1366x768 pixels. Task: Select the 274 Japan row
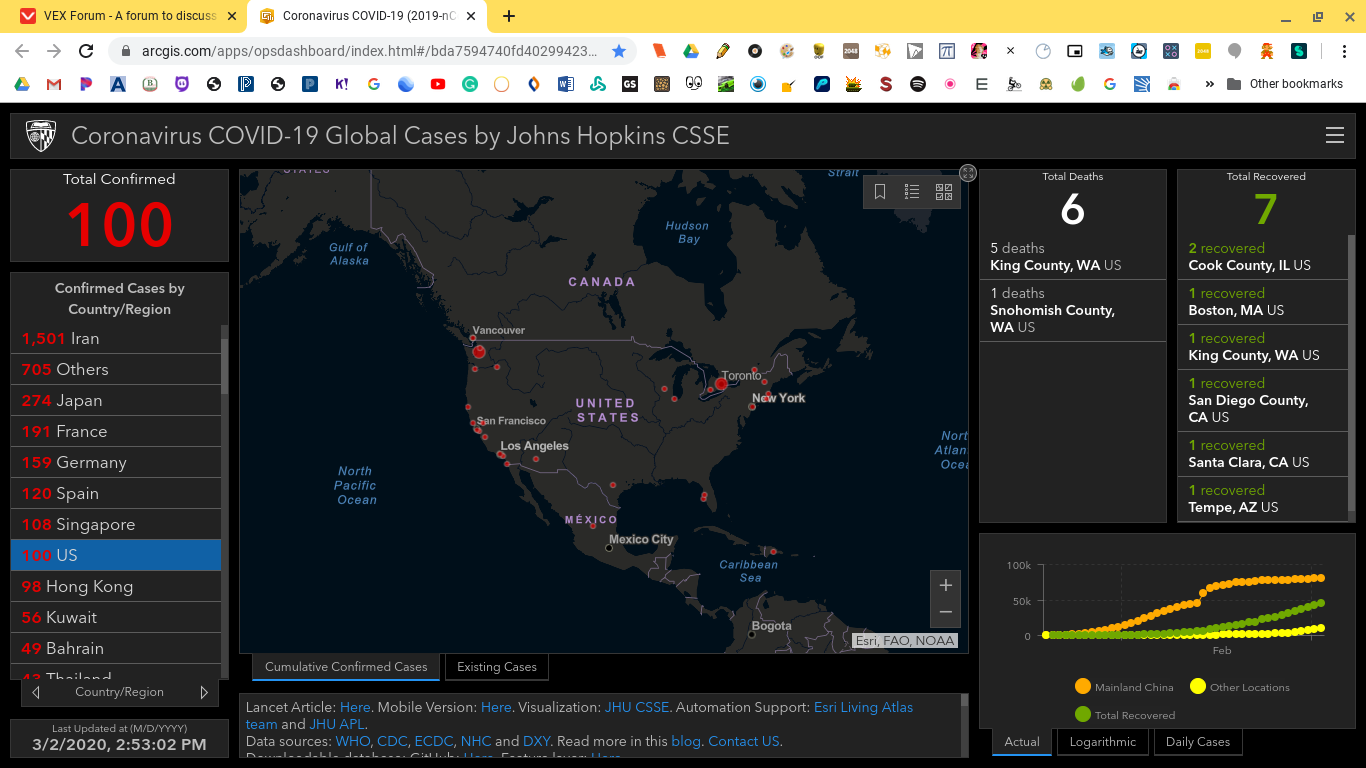(x=116, y=400)
